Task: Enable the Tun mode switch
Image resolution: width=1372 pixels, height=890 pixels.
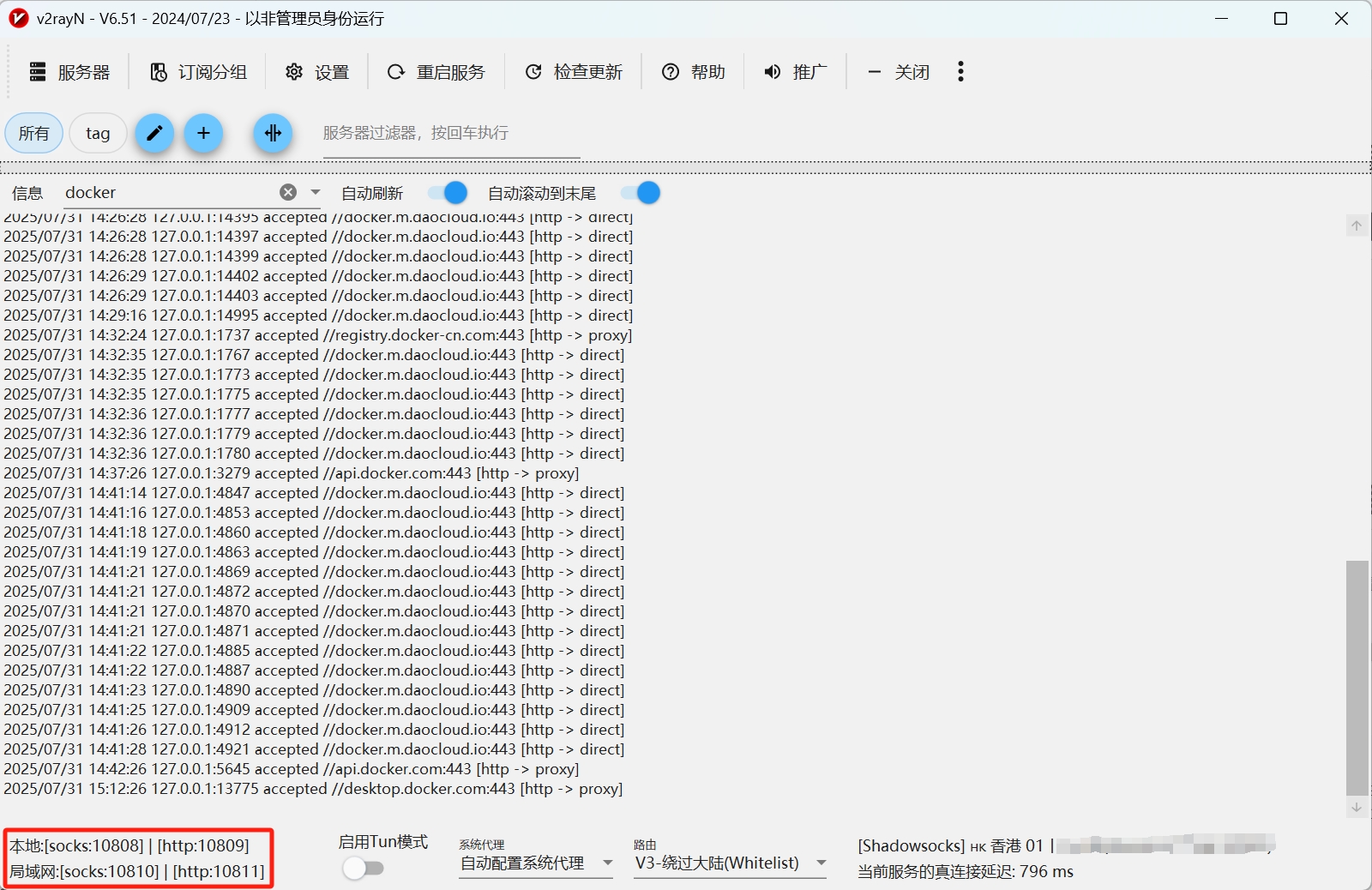Action: [x=363, y=869]
